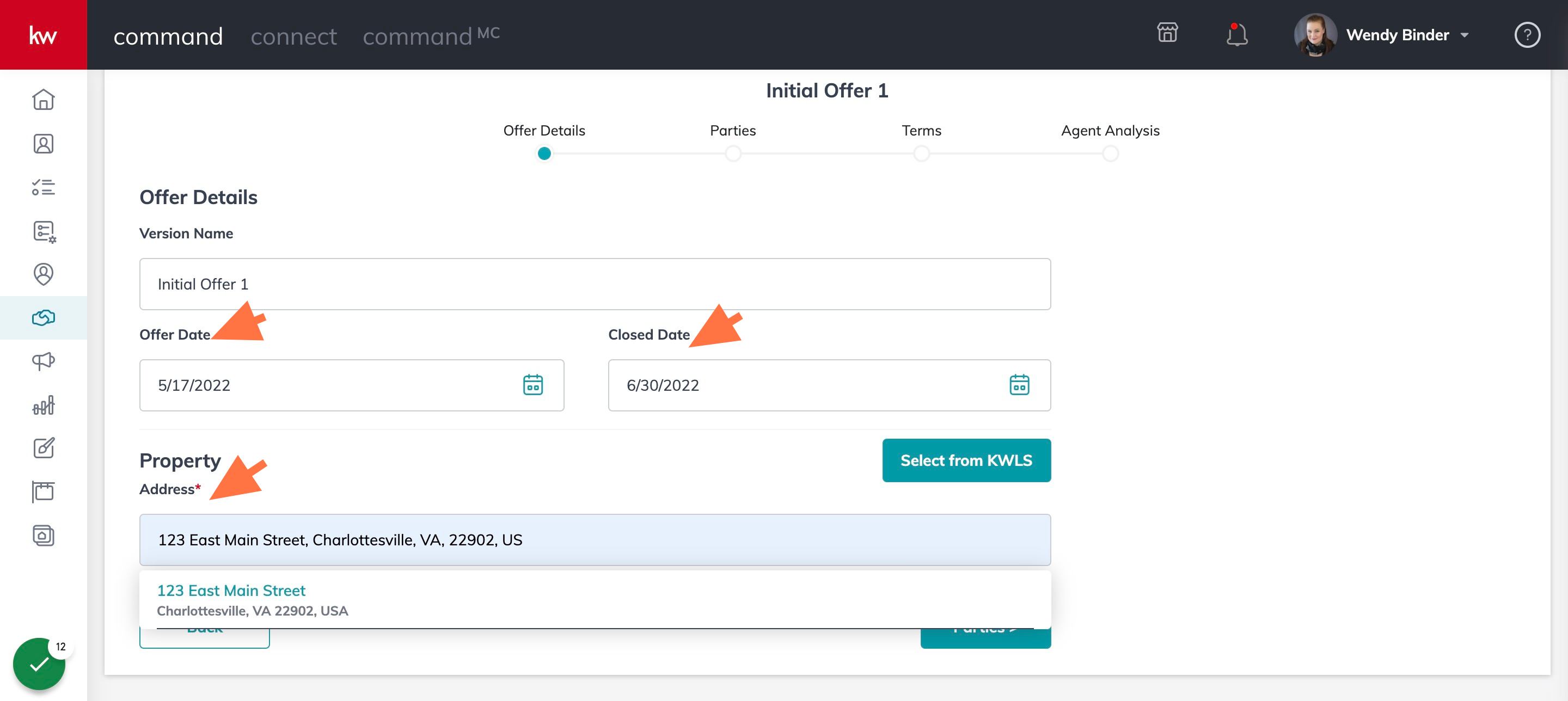Switch to the command tab
Image resolution: width=1568 pixels, height=701 pixels.
point(168,36)
